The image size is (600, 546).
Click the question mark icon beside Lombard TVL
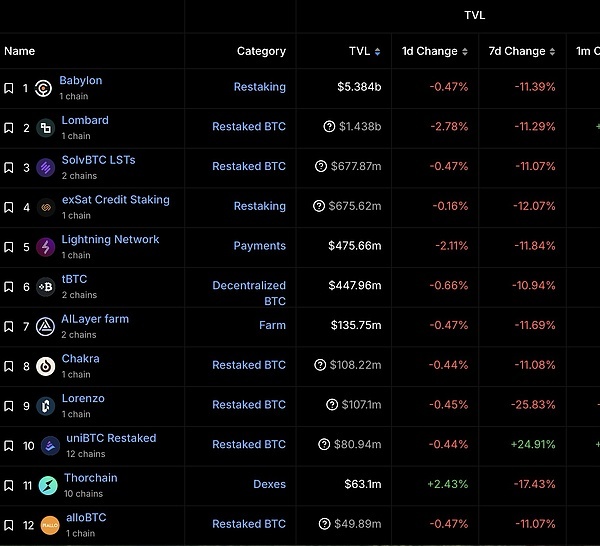click(x=329, y=127)
